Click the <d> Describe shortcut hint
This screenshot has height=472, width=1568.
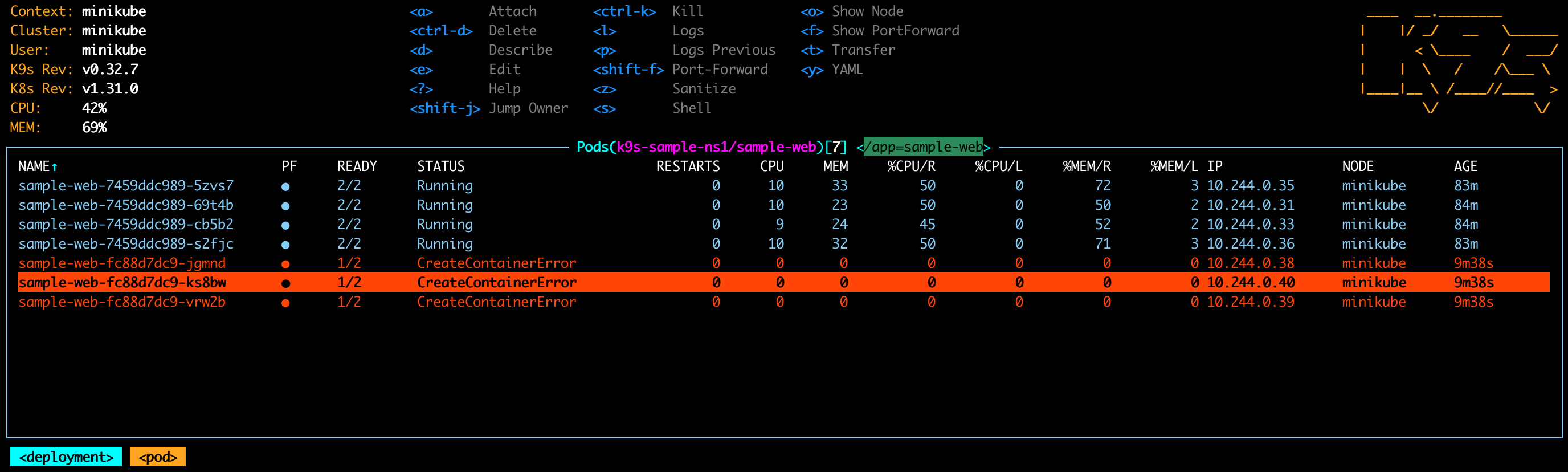click(481, 50)
